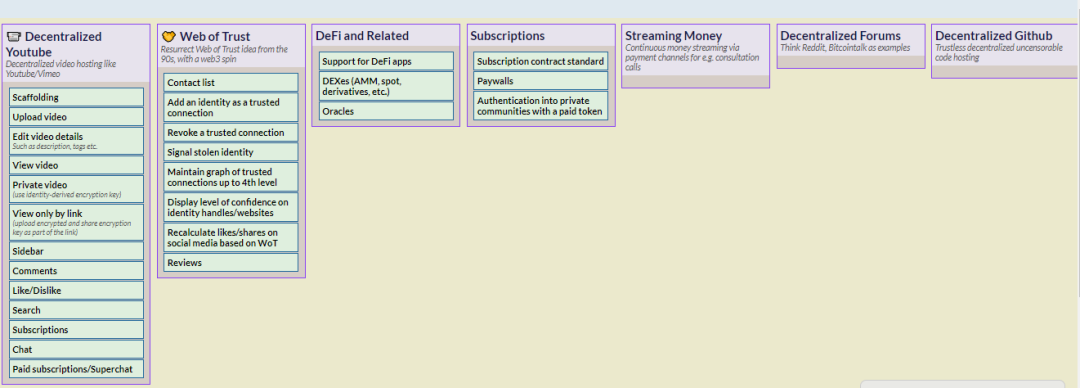
Task: Click the Signal stolen identity card
Action: [x=231, y=152]
